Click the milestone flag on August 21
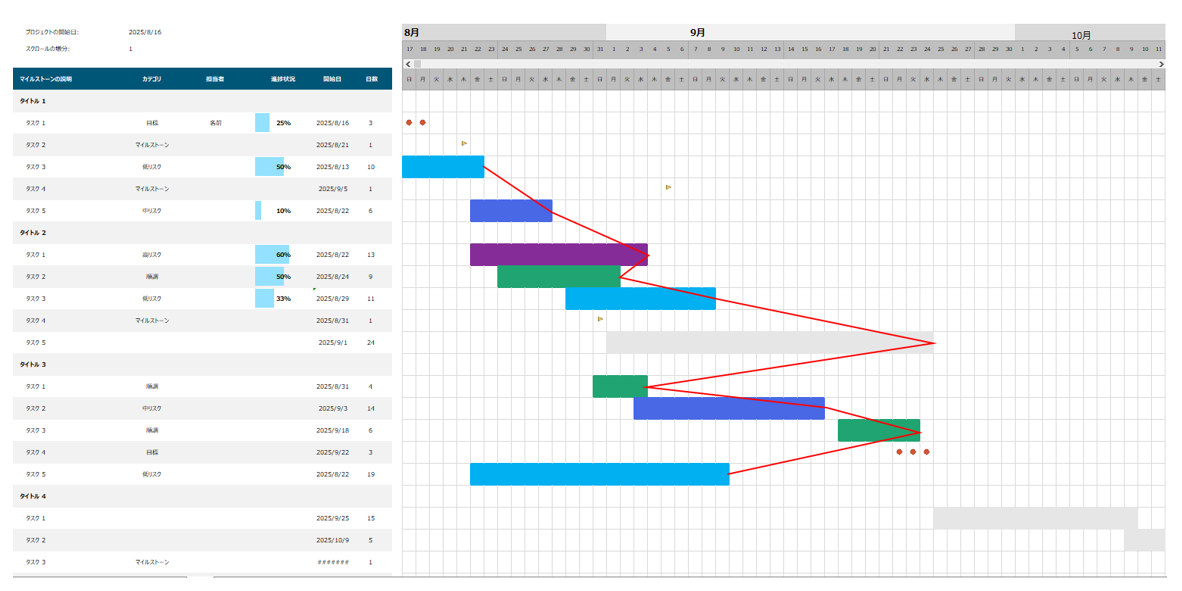 pyautogui.click(x=464, y=144)
